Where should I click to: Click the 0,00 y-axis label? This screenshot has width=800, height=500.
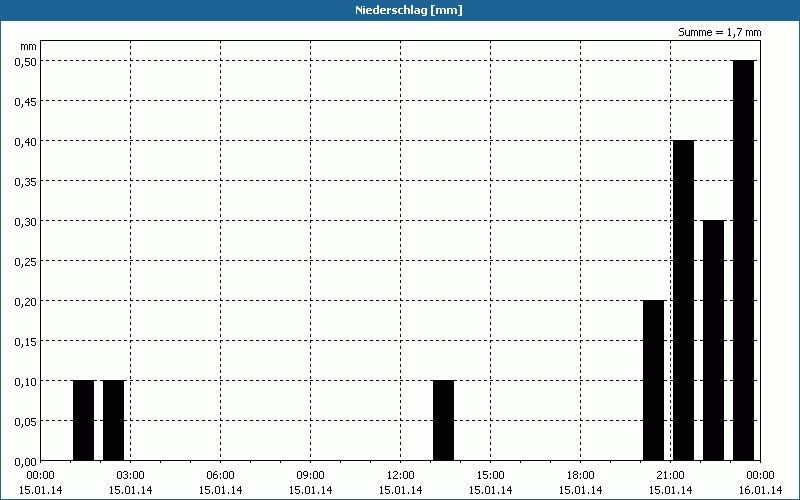point(26,462)
